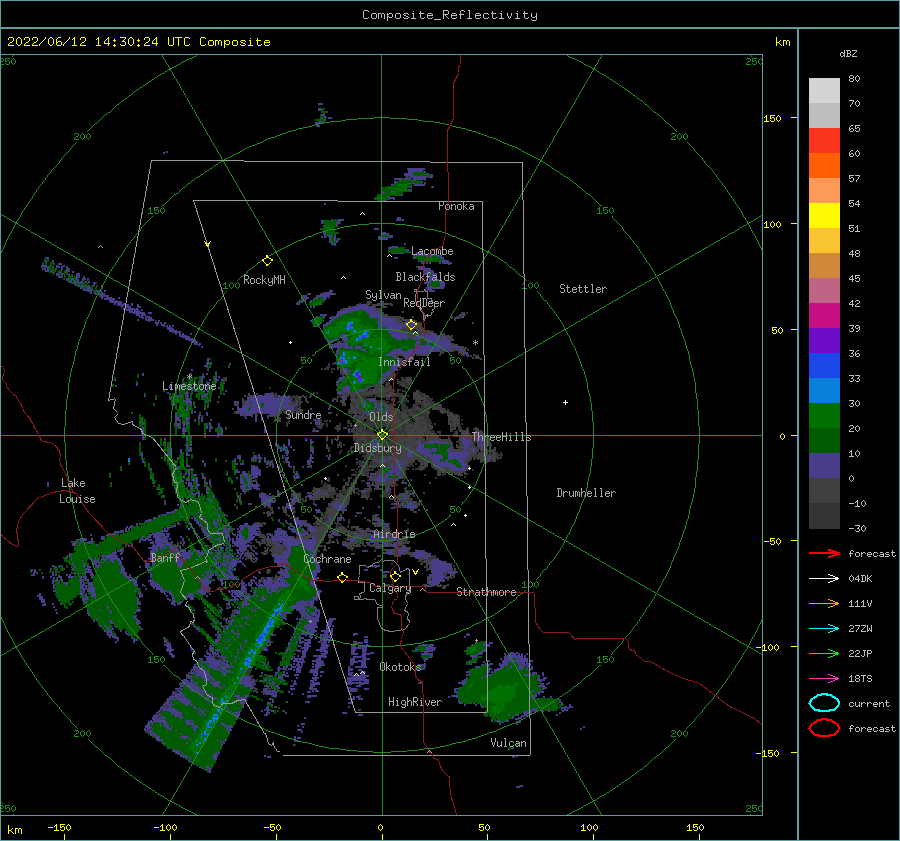The height and width of the screenshot is (841, 900).
Task: Click the Cochrane town label
Action: point(327,559)
